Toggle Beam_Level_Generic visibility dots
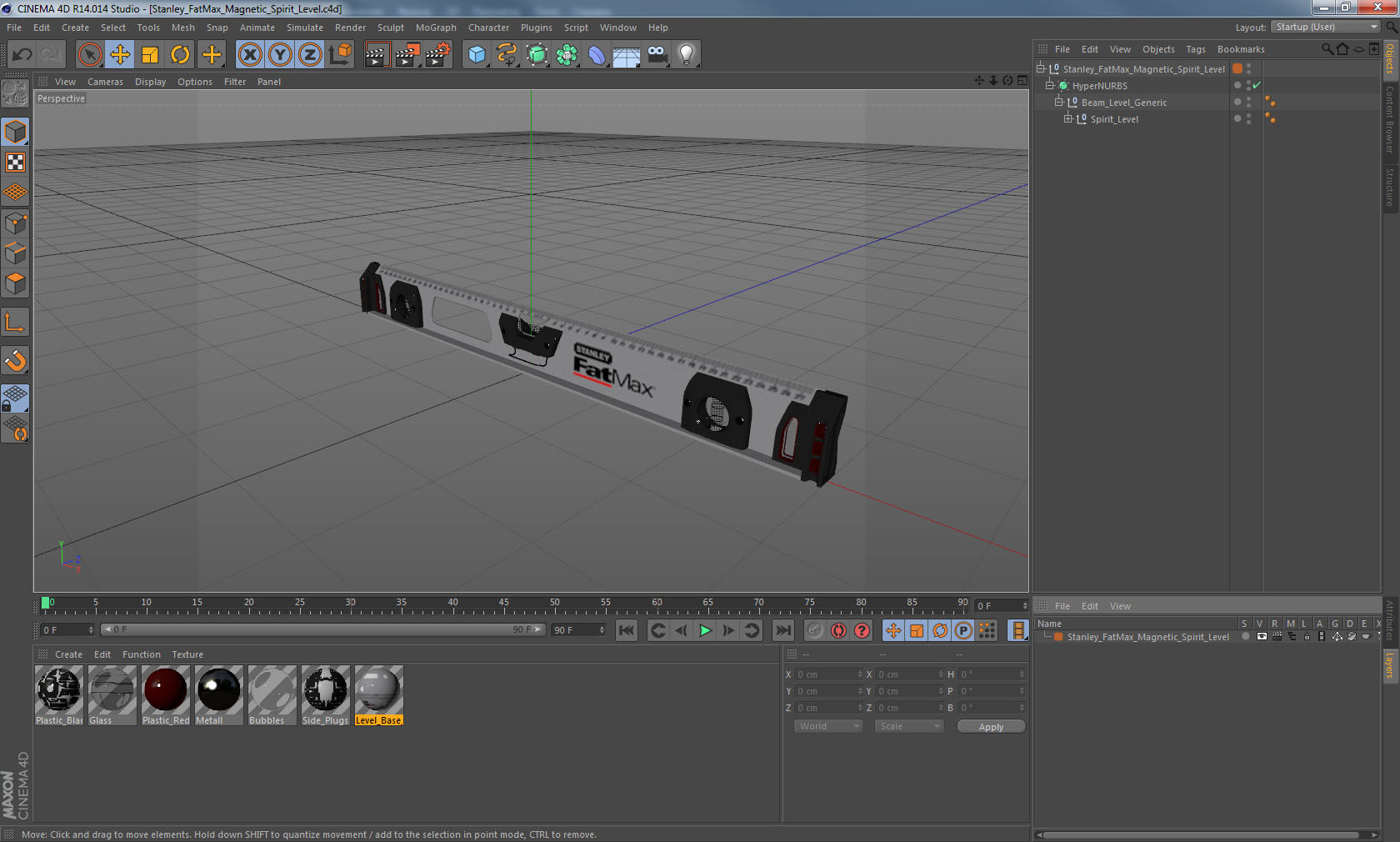Viewport: 1400px width, 842px height. pyautogui.click(x=1248, y=103)
